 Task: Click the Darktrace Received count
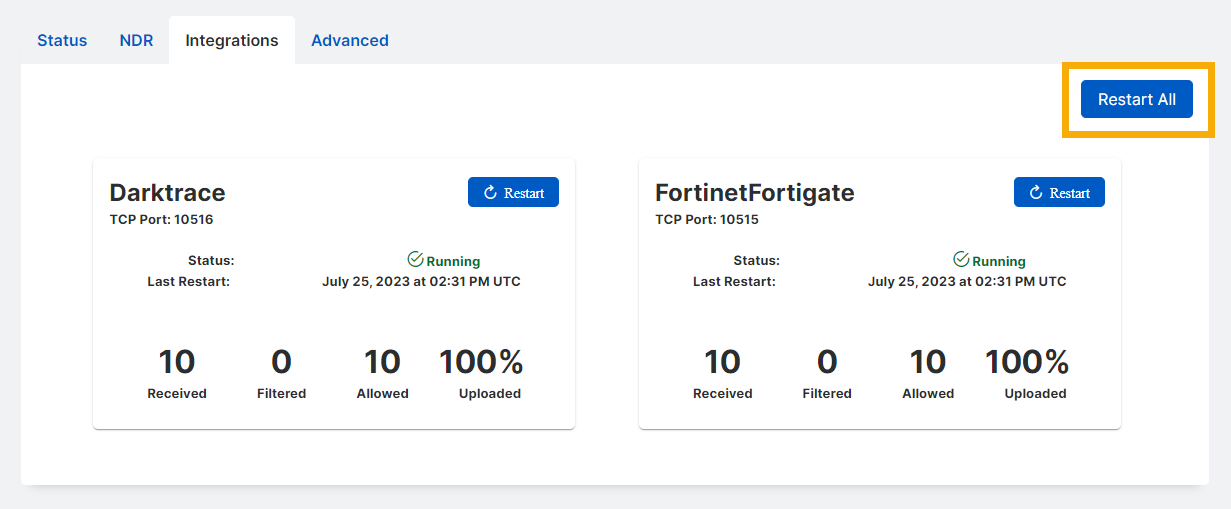[x=177, y=362]
